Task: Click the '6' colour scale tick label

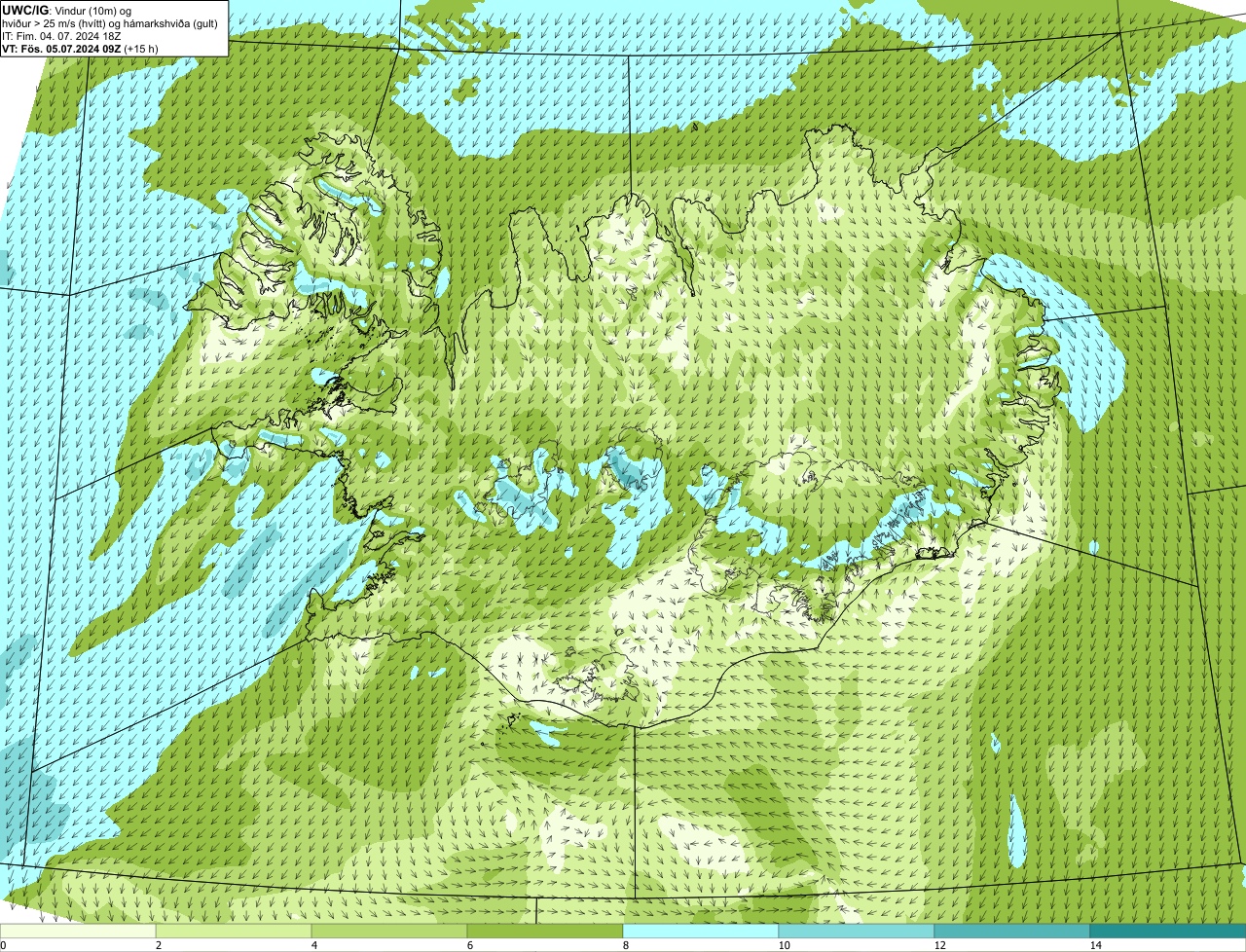Action: (469, 945)
